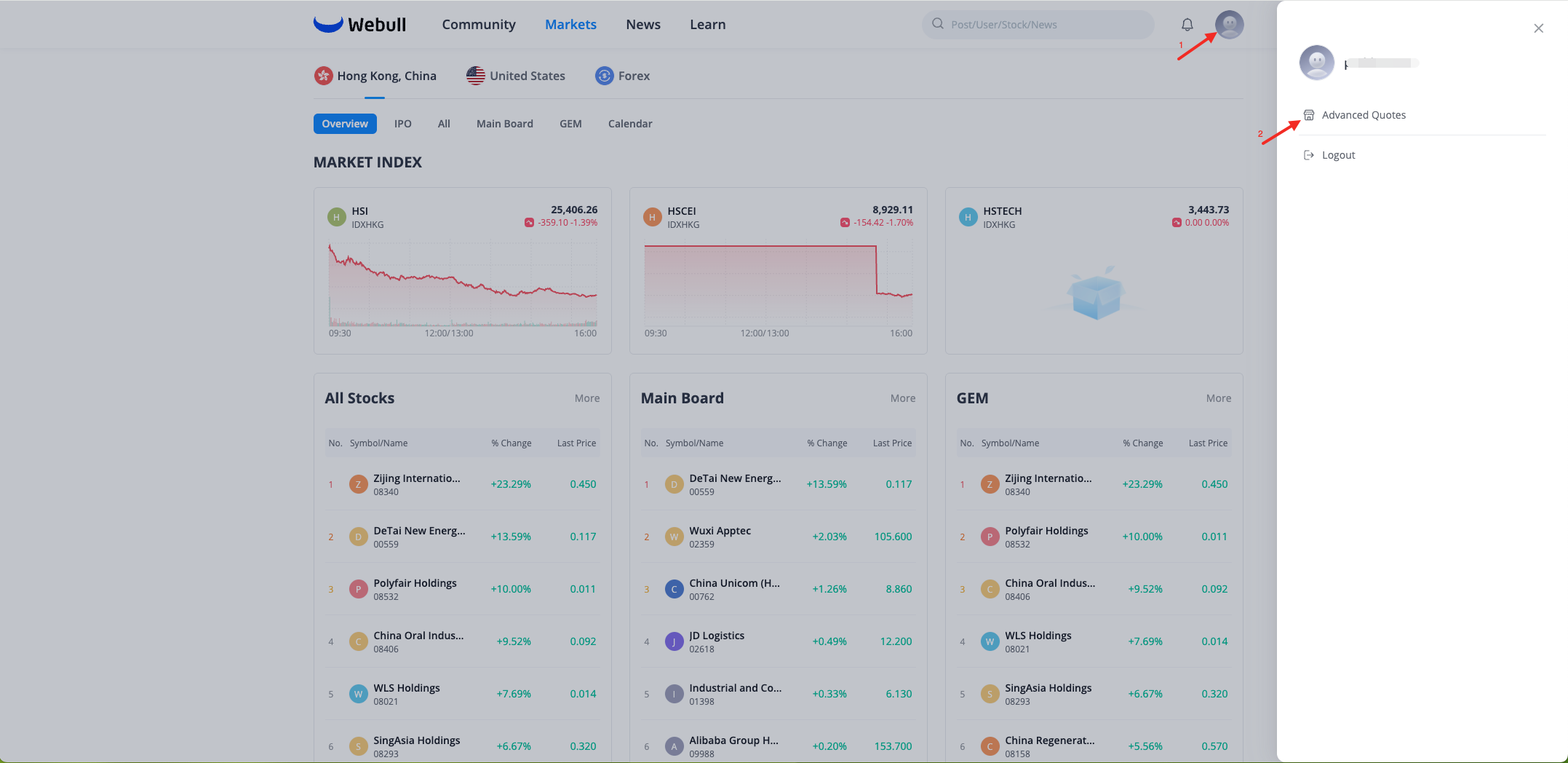The width and height of the screenshot is (1568, 763).
Task: Switch to the IPO tab
Action: (402, 124)
